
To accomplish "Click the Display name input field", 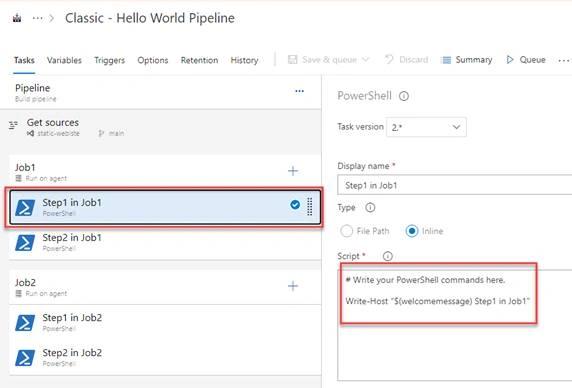I will coord(455,185).
